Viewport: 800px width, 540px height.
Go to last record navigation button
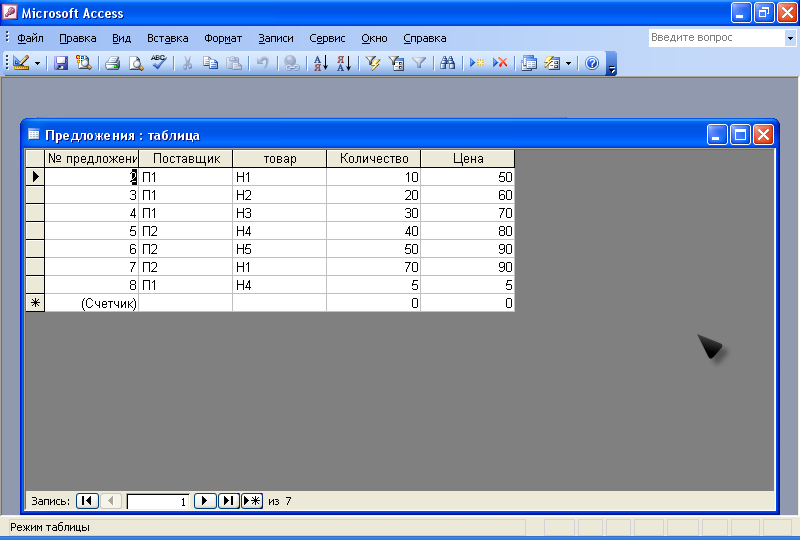point(228,501)
